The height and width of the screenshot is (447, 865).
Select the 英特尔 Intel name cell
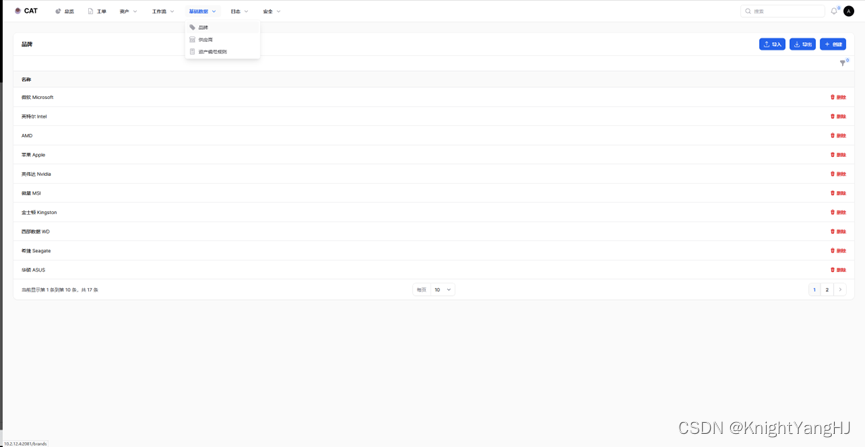click(34, 116)
